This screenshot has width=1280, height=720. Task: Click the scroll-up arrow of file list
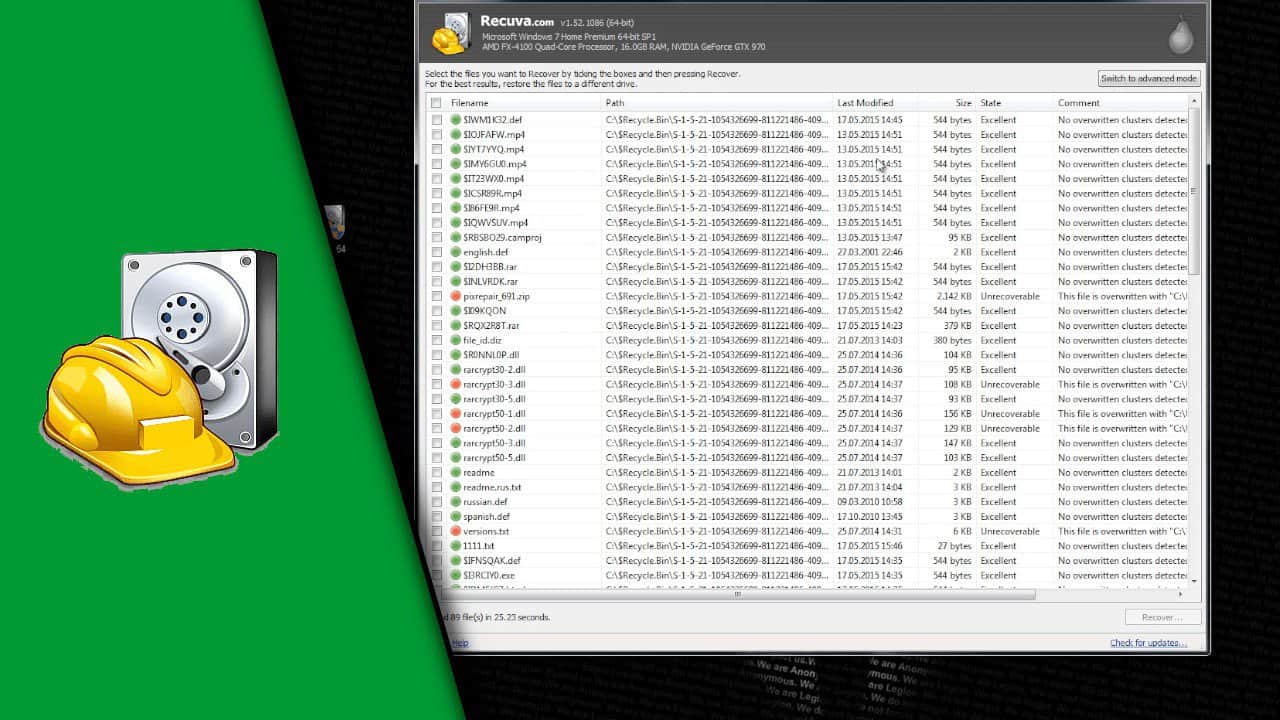(x=1194, y=102)
